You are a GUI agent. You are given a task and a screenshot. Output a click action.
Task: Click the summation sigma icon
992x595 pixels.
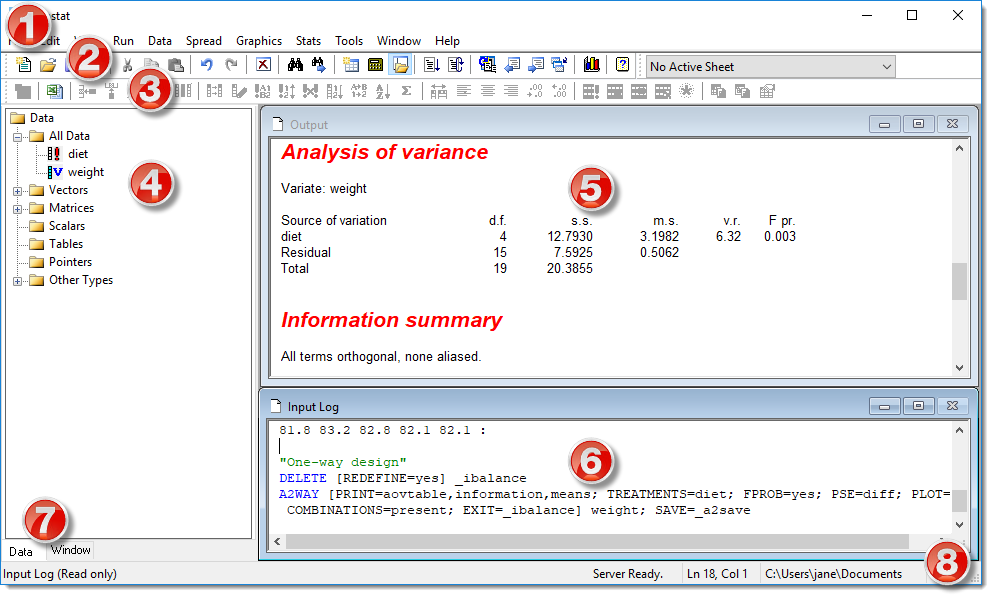point(405,91)
